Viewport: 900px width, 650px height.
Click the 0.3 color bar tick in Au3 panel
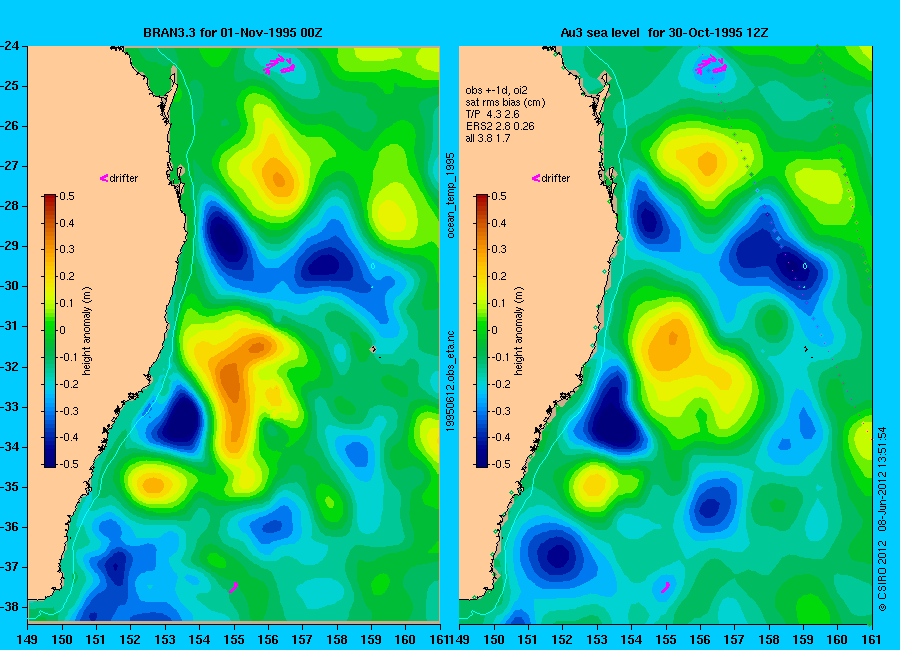(499, 249)
